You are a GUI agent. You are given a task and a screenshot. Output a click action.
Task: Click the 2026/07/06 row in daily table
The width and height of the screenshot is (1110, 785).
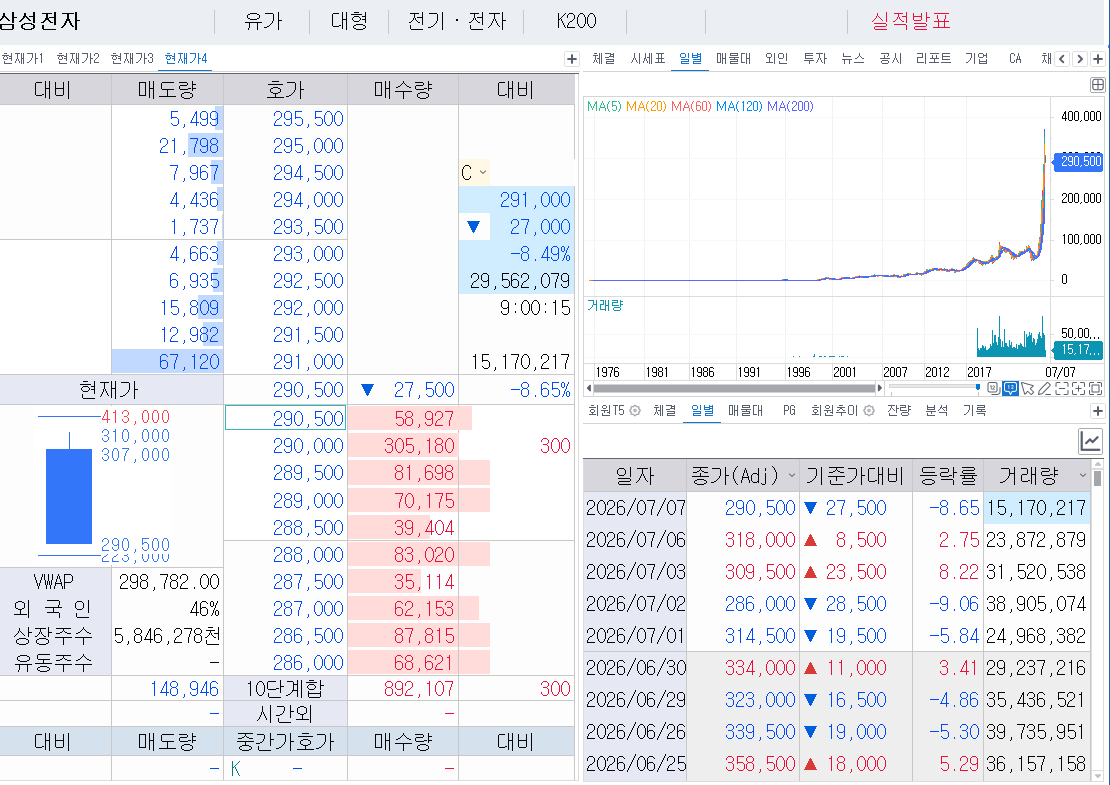(x=836, y=540)
